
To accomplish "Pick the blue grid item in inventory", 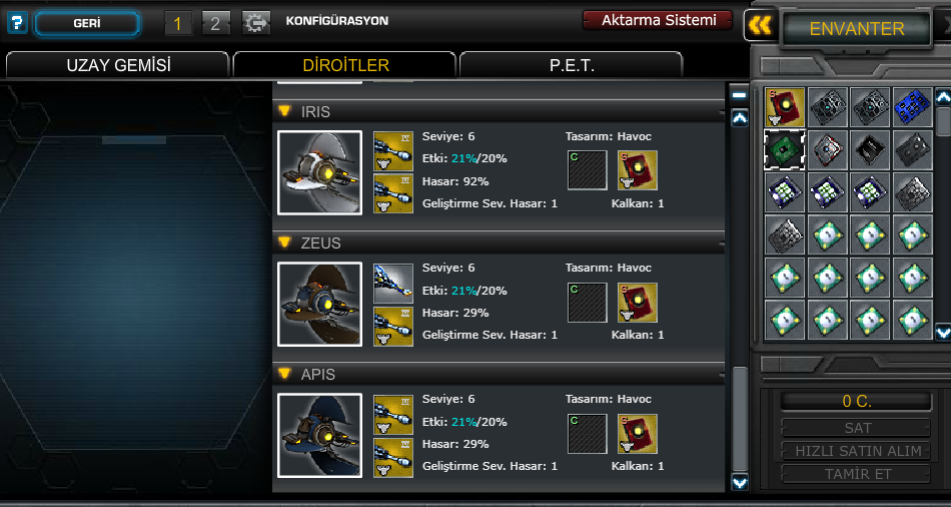I will tap(912, 107).
